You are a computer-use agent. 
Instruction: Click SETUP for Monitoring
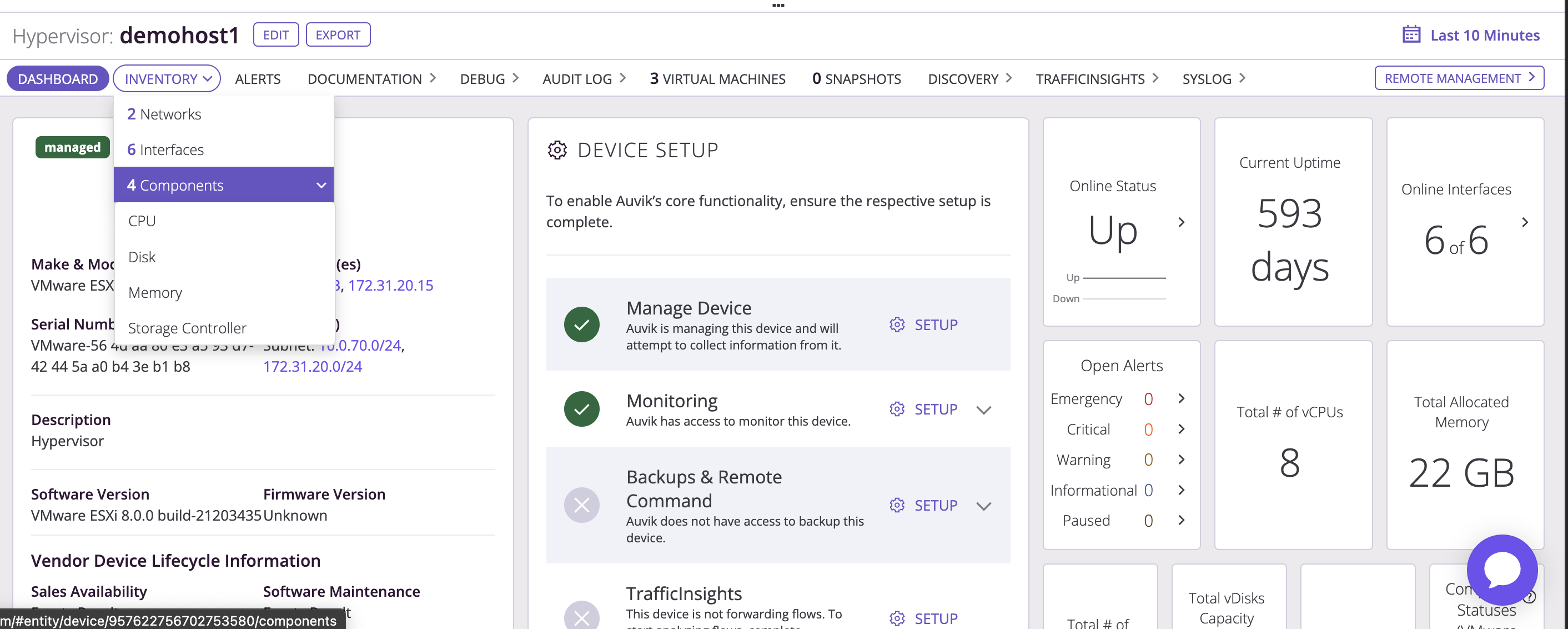pos(936,409)
